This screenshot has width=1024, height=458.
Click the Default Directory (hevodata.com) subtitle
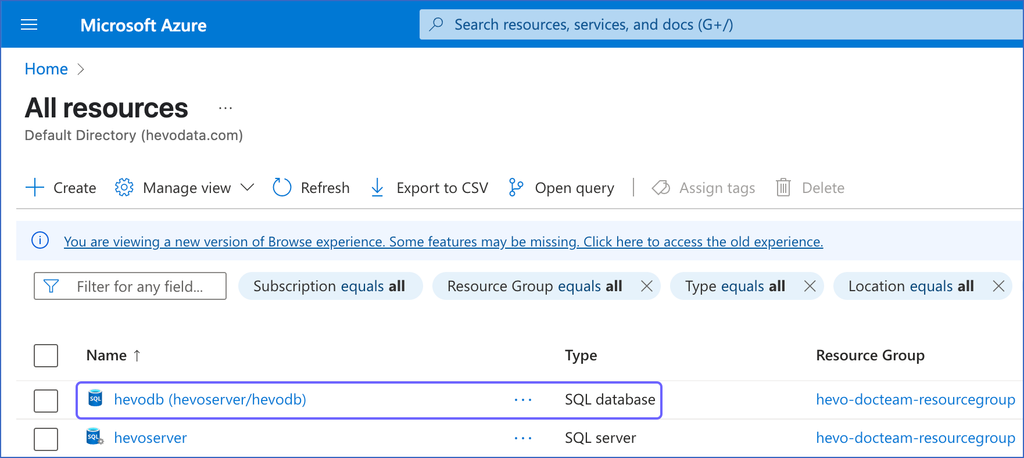(x=133, y=136)
